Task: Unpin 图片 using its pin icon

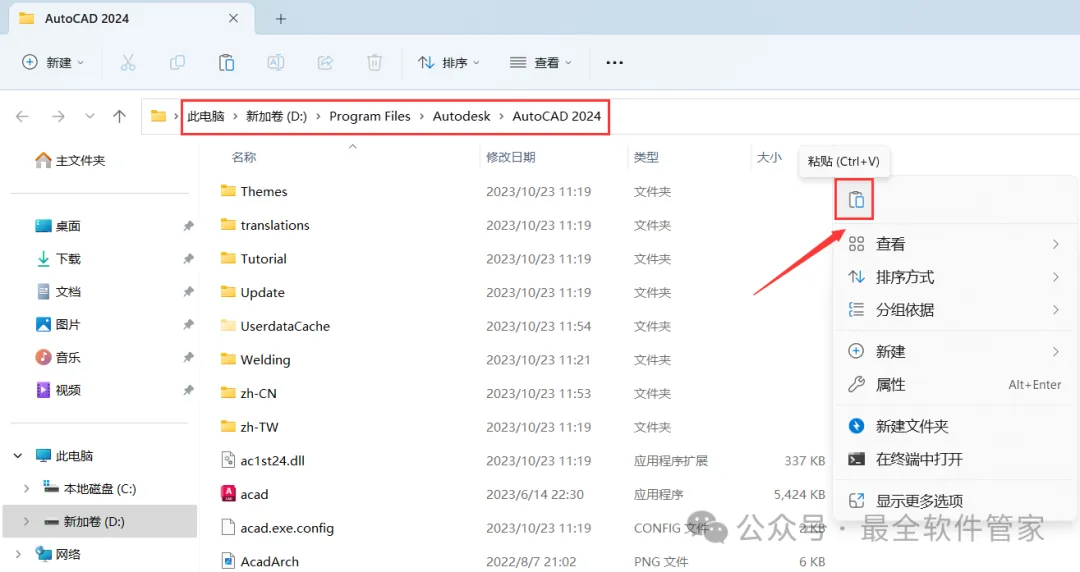Action: click(188, 325)
